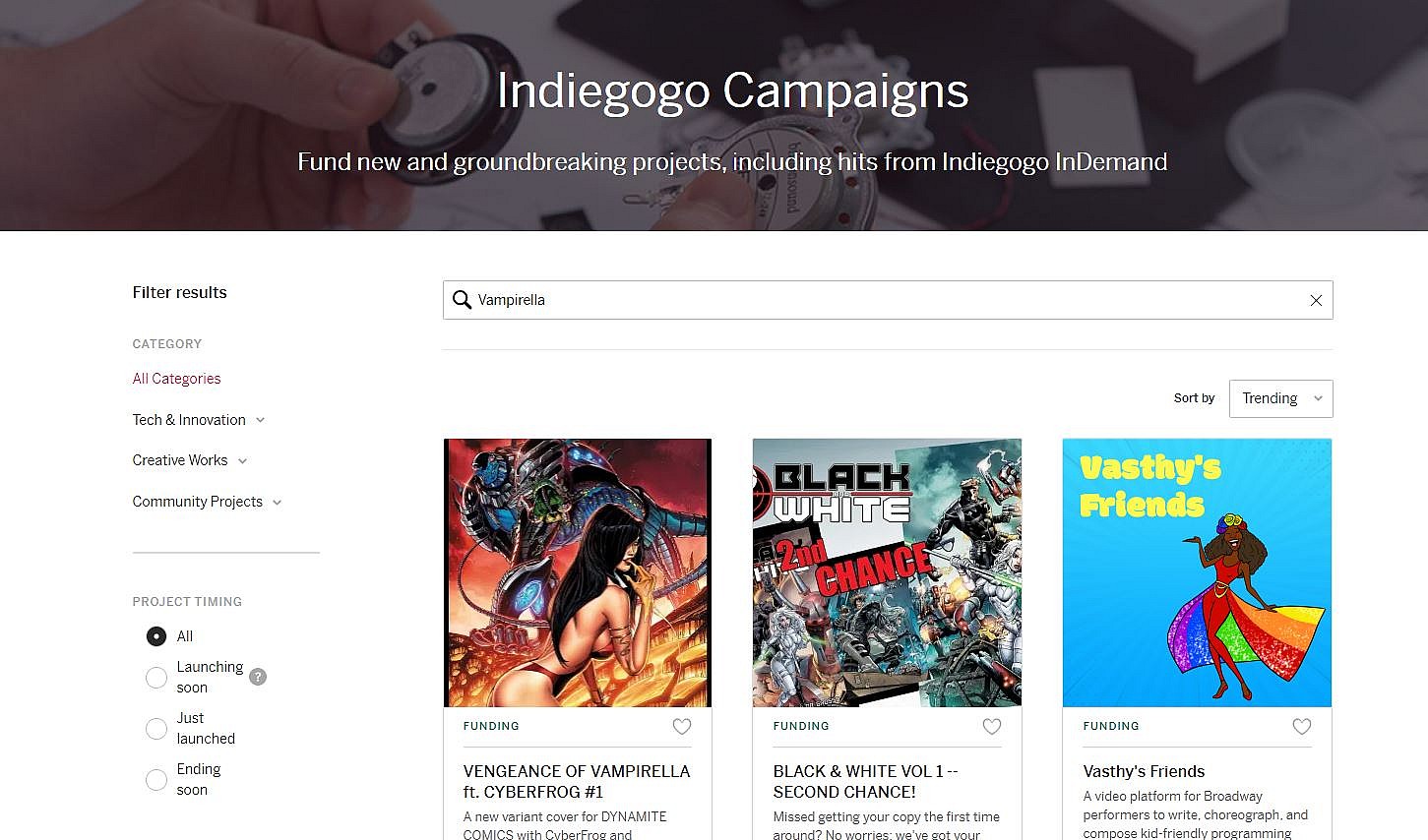Click the Vampirella Cyberfrog cover thumbnail

click(x=578, y=572)
